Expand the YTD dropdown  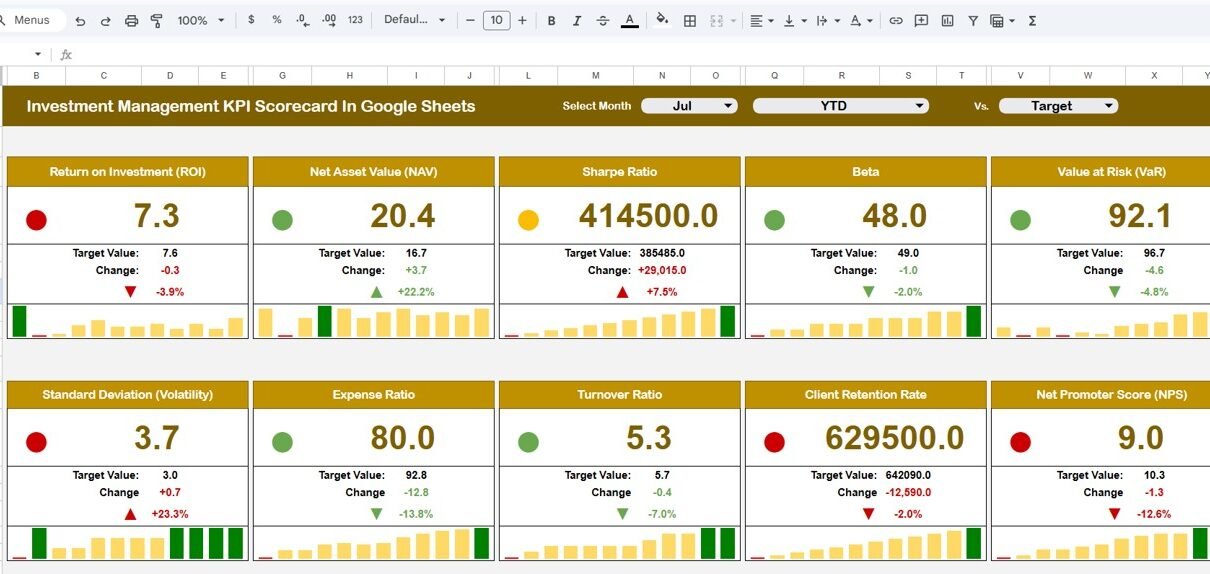(840, 106)
